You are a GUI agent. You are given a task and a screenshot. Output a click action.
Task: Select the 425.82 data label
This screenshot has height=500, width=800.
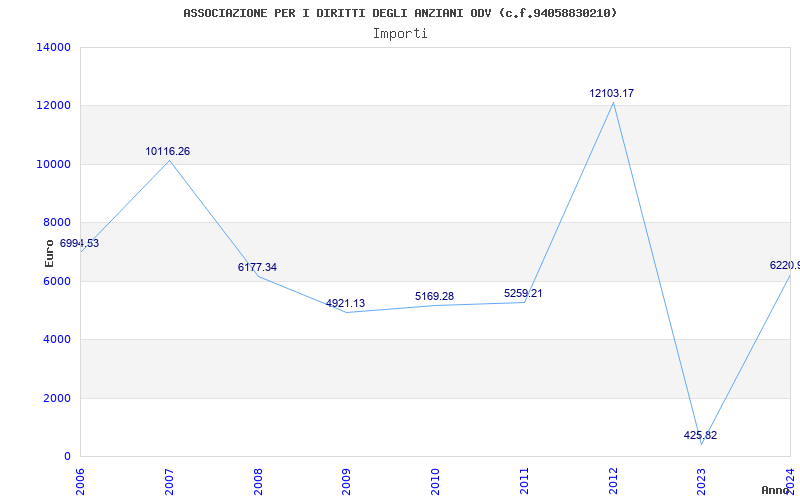point(700,435)
